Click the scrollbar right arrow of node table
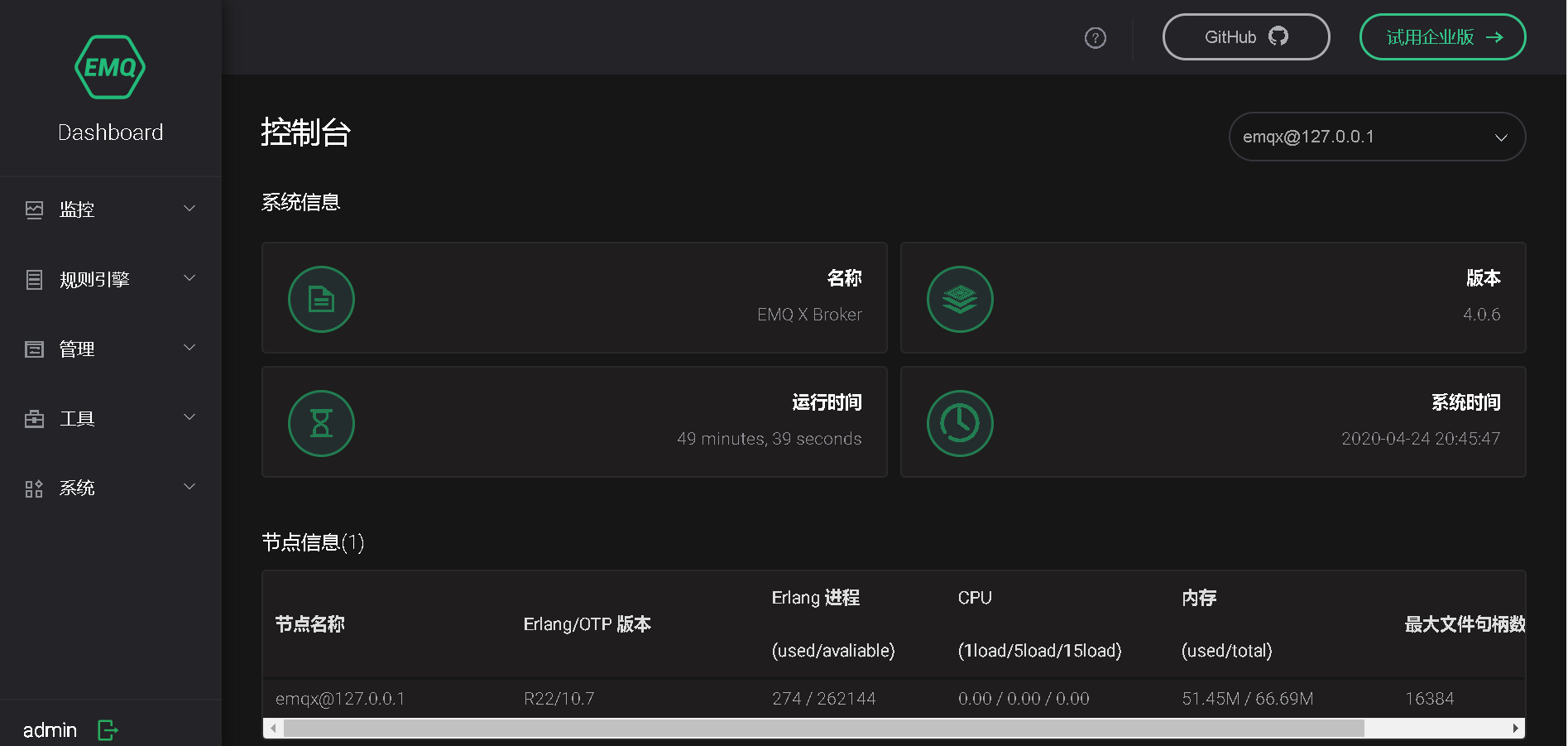Viewport: 1568px width, 746px height. 1515,729
